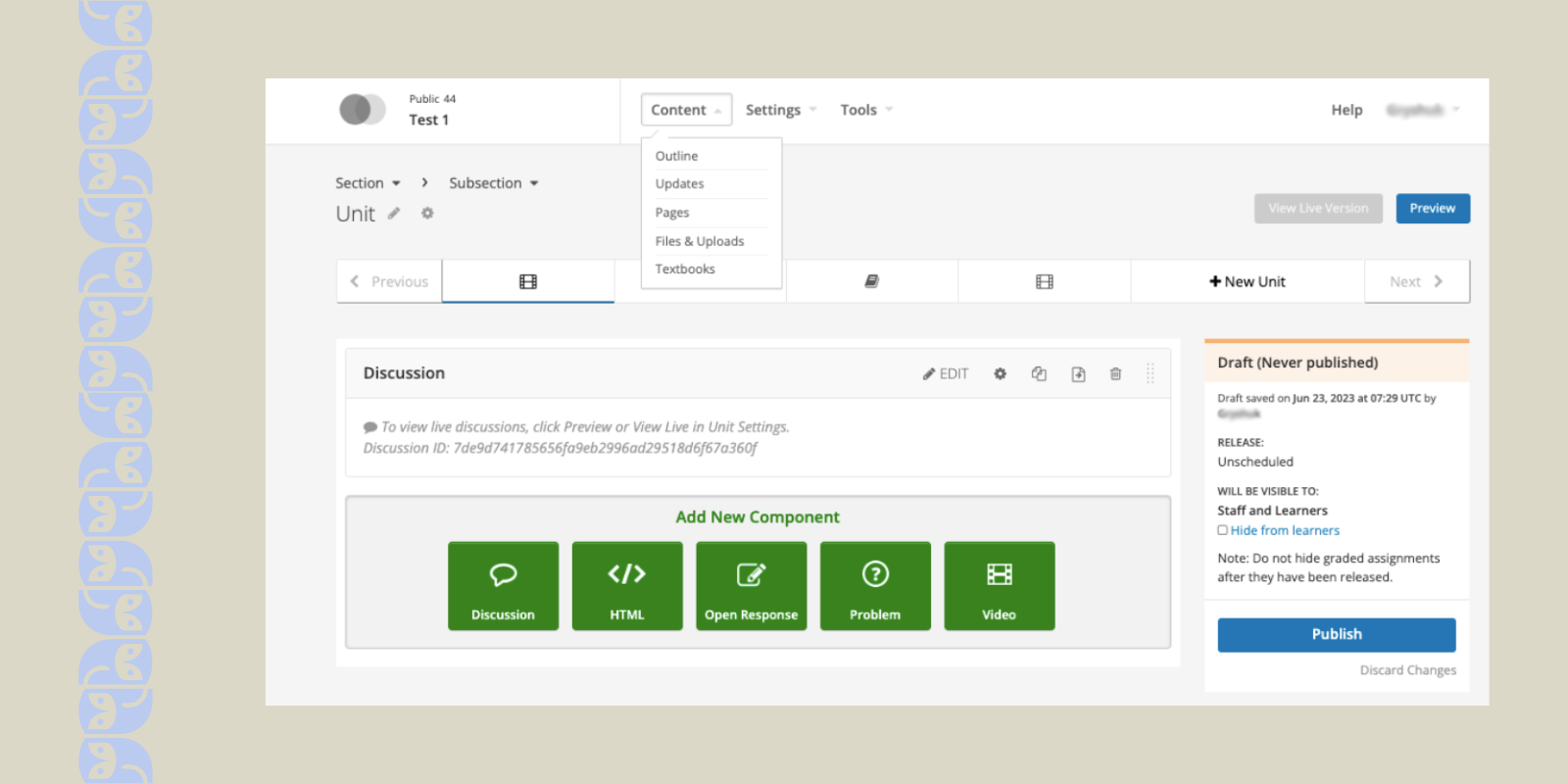
Task: Add a new Video component
Action: 1000,586
